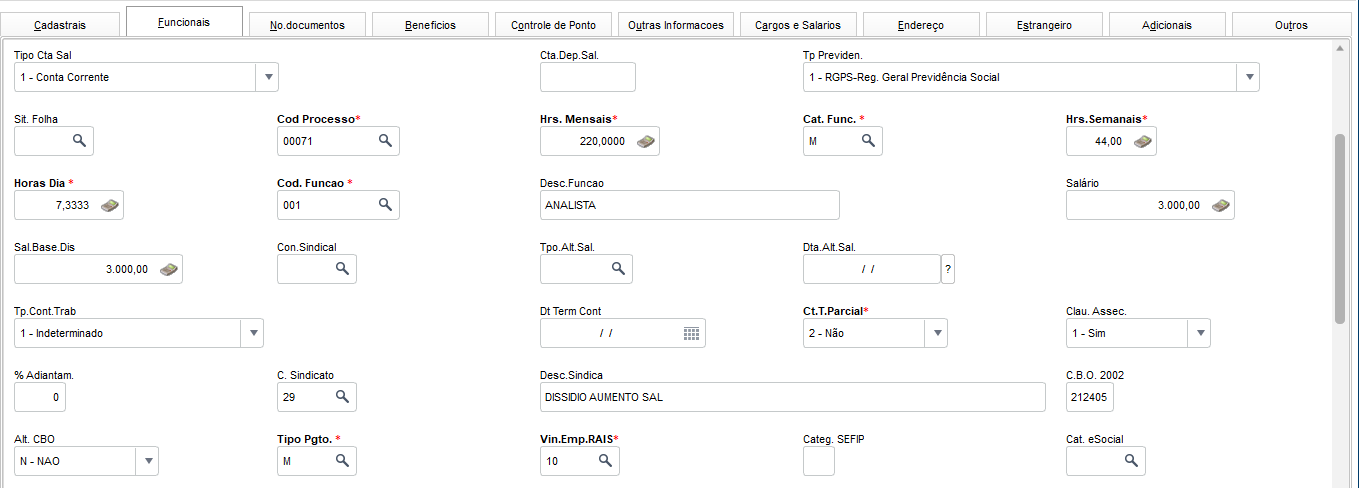Click the vertical scrollbar thumb
This screenshot has height=488, width=1359.
click(x=1340, y=228)
